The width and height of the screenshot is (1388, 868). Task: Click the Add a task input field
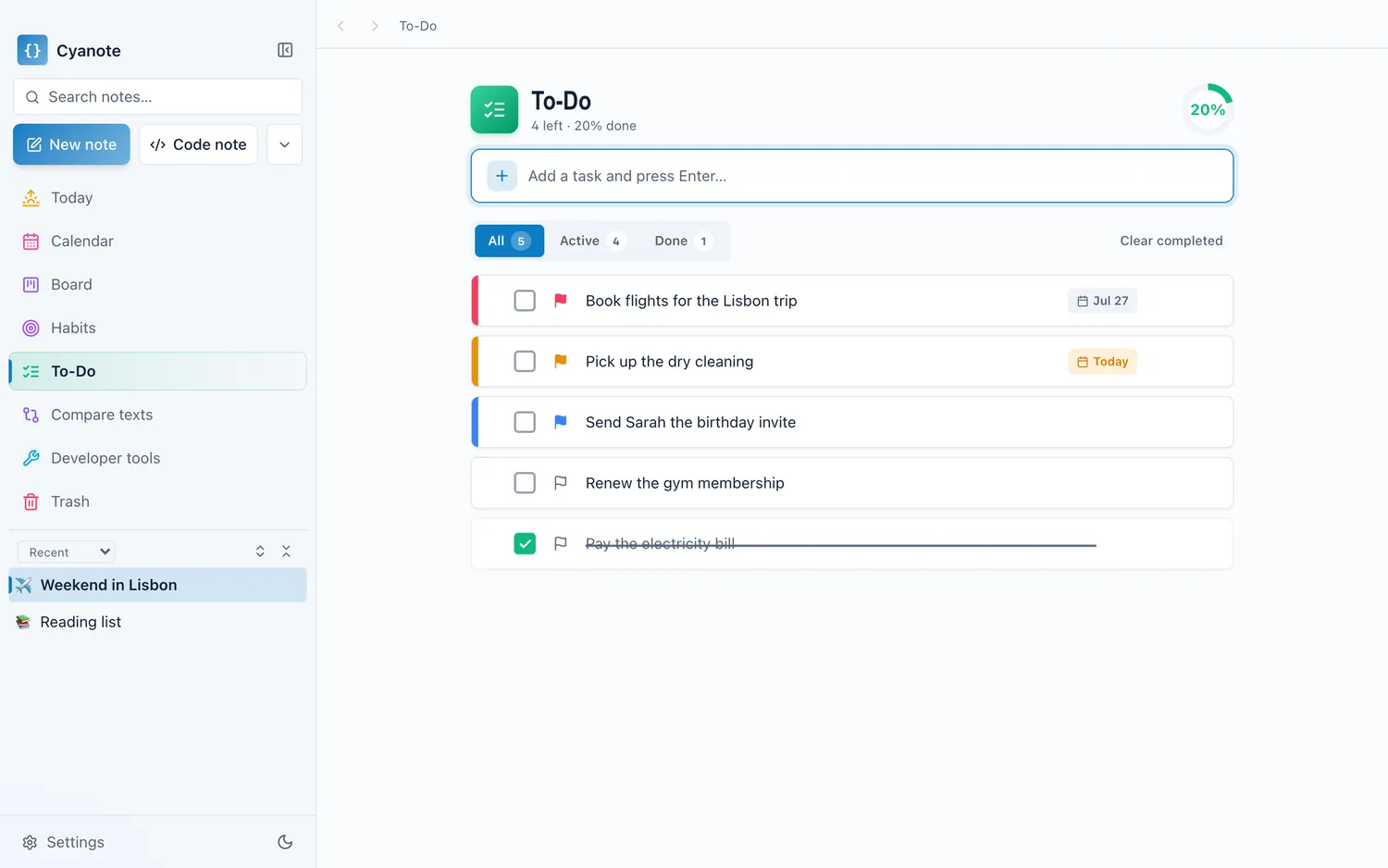tap(852, 176)
